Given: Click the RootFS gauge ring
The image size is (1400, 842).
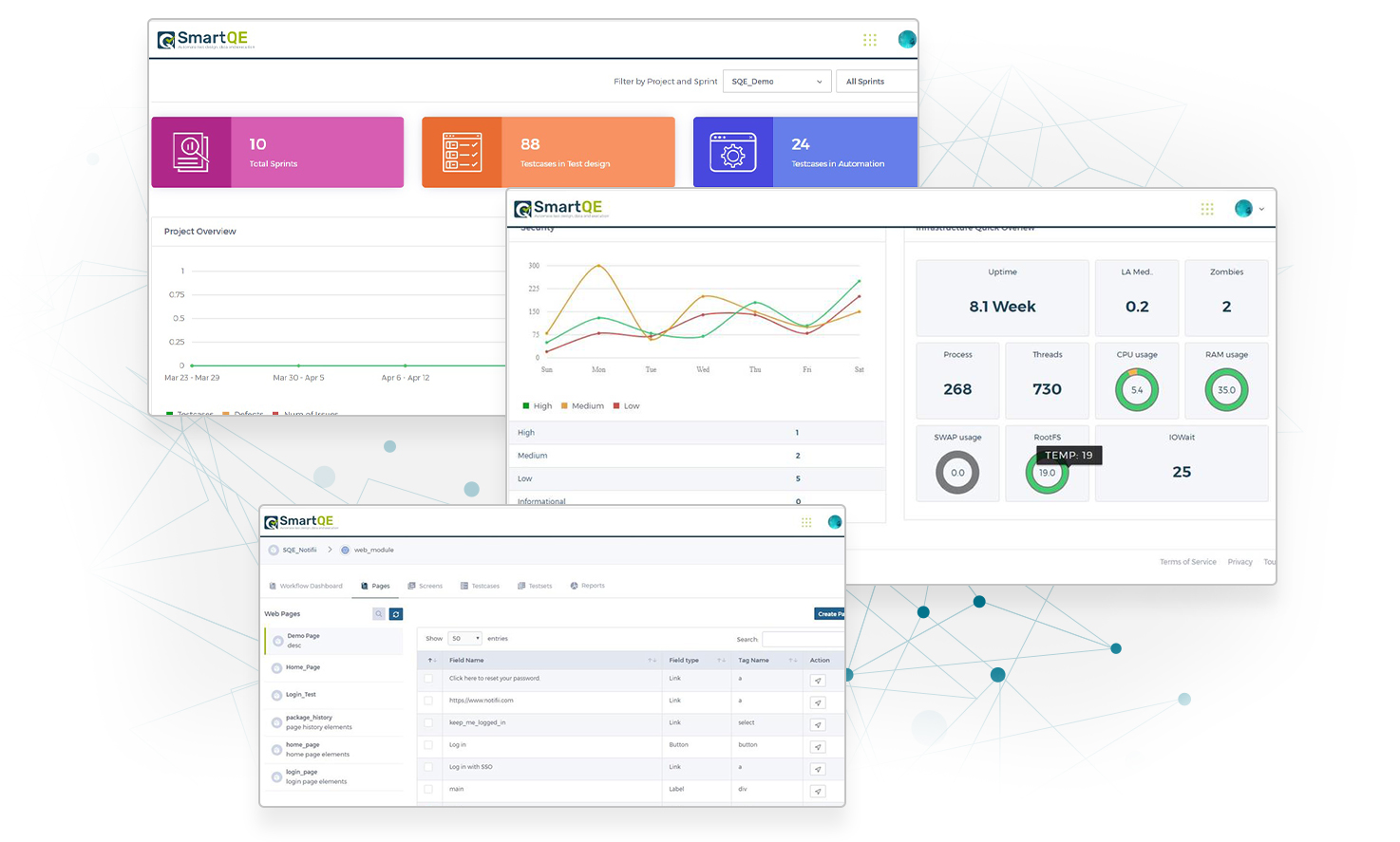Looking at the screenshot, I should point(1047,473).
